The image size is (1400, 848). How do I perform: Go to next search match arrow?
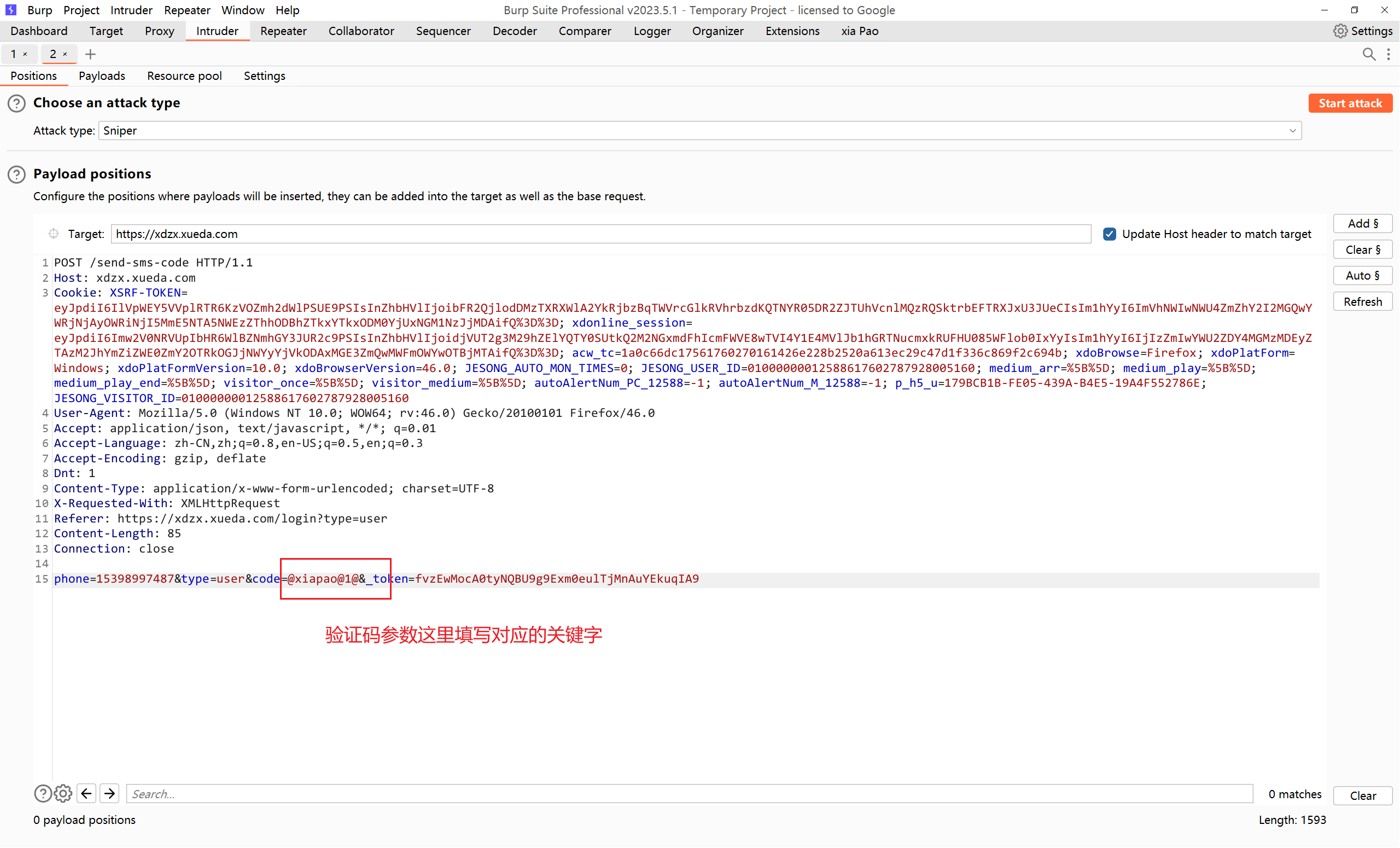pyautogui.click(x=110, y=793)
